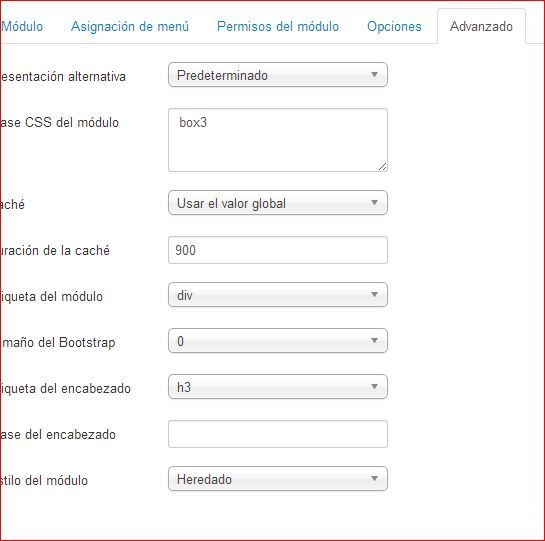Image resolution: width=545 pixels, height=541 pixels.
Task: Expand the Usar el valor global dropdown
Action: coord(278,203)
